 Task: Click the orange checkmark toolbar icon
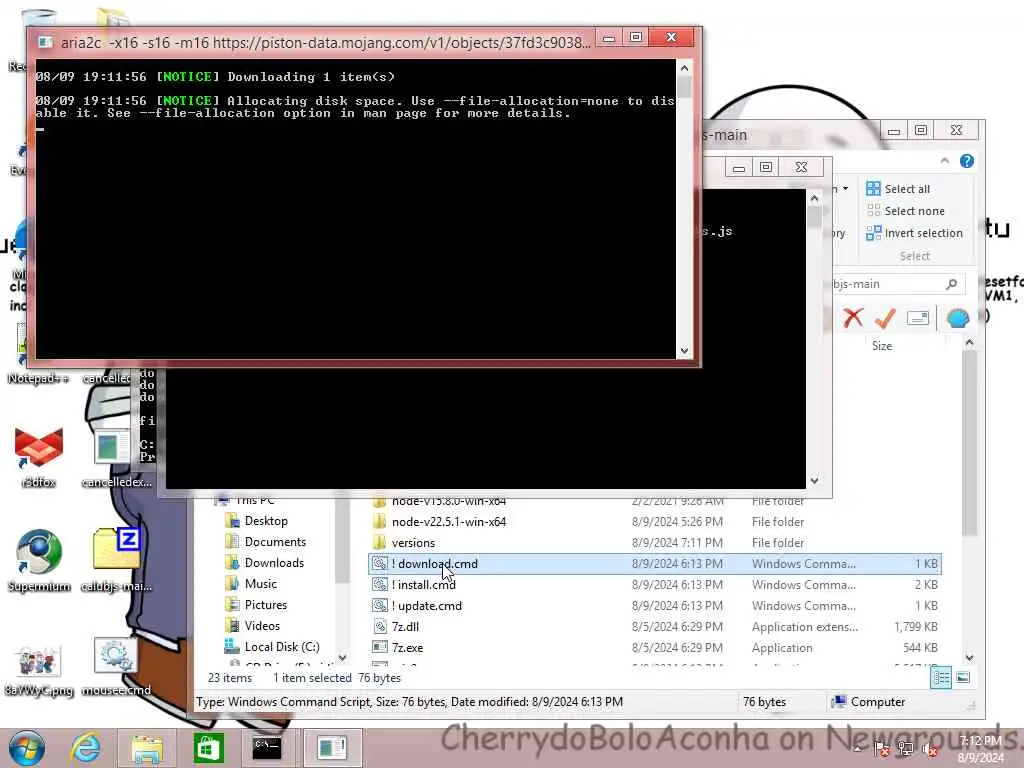click(885, 318)
